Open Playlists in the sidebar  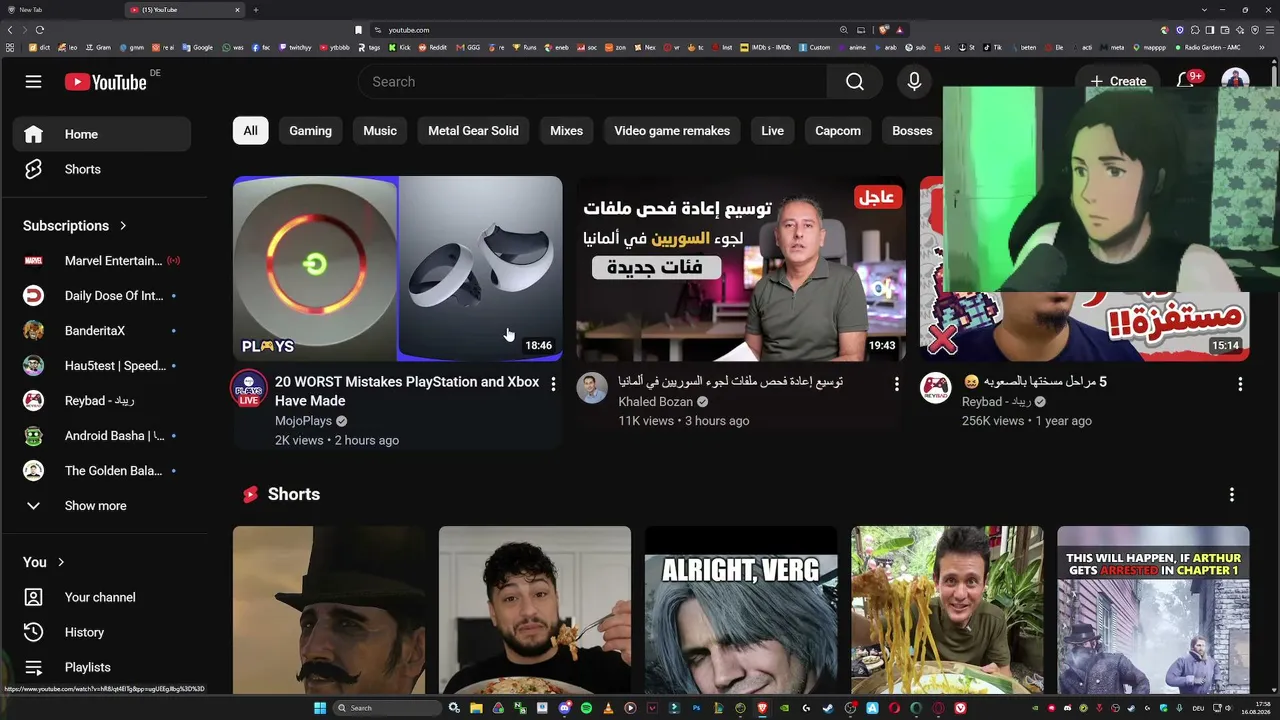pyautogui.click(x=102, y=667)
